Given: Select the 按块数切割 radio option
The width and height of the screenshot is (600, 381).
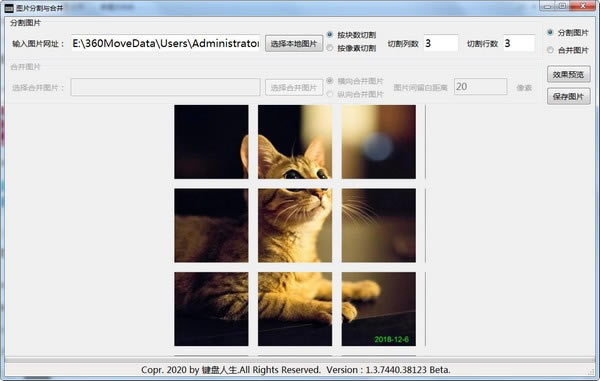Looking at the screenshot, I should click(330, 34).
